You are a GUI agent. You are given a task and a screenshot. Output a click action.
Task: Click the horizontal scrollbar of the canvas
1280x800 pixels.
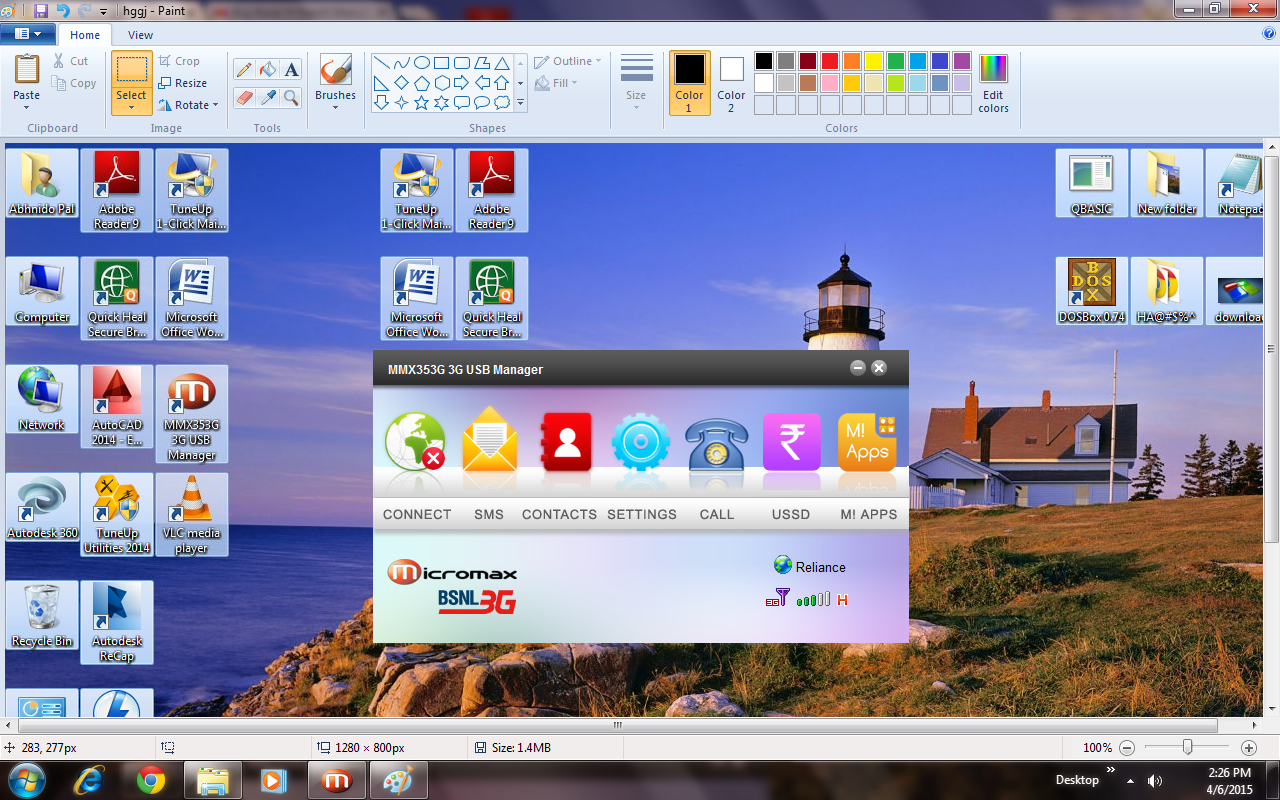coord(617,726)
